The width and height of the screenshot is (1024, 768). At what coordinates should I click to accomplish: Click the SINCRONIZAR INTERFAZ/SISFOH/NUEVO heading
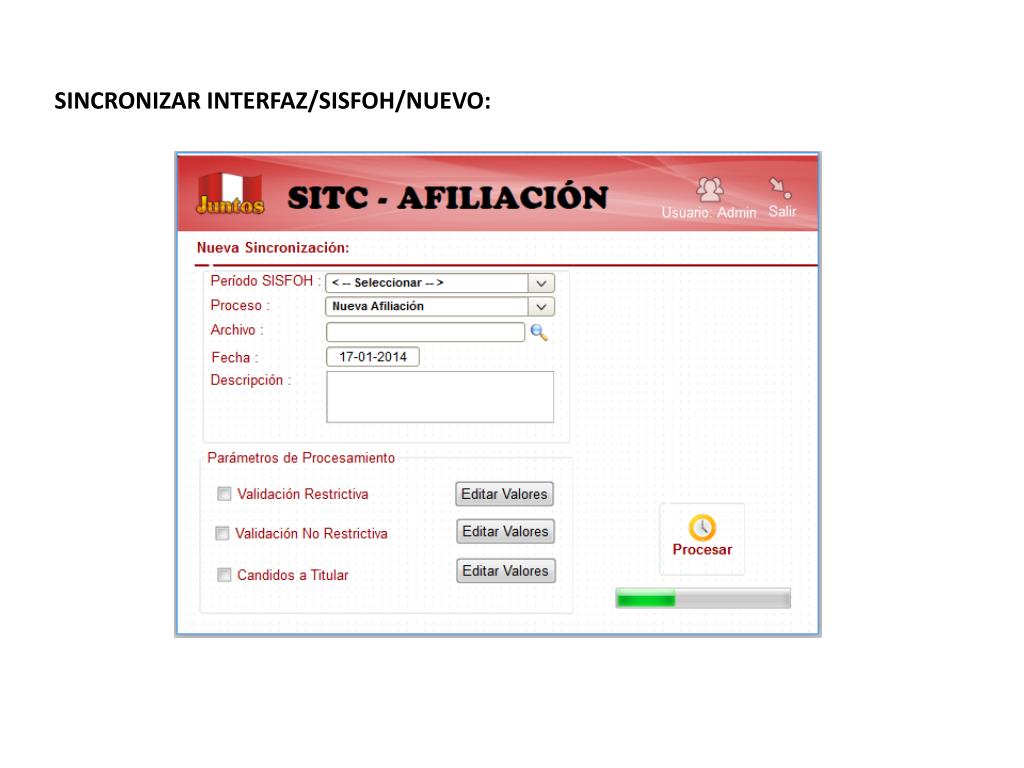pos(272,101)
